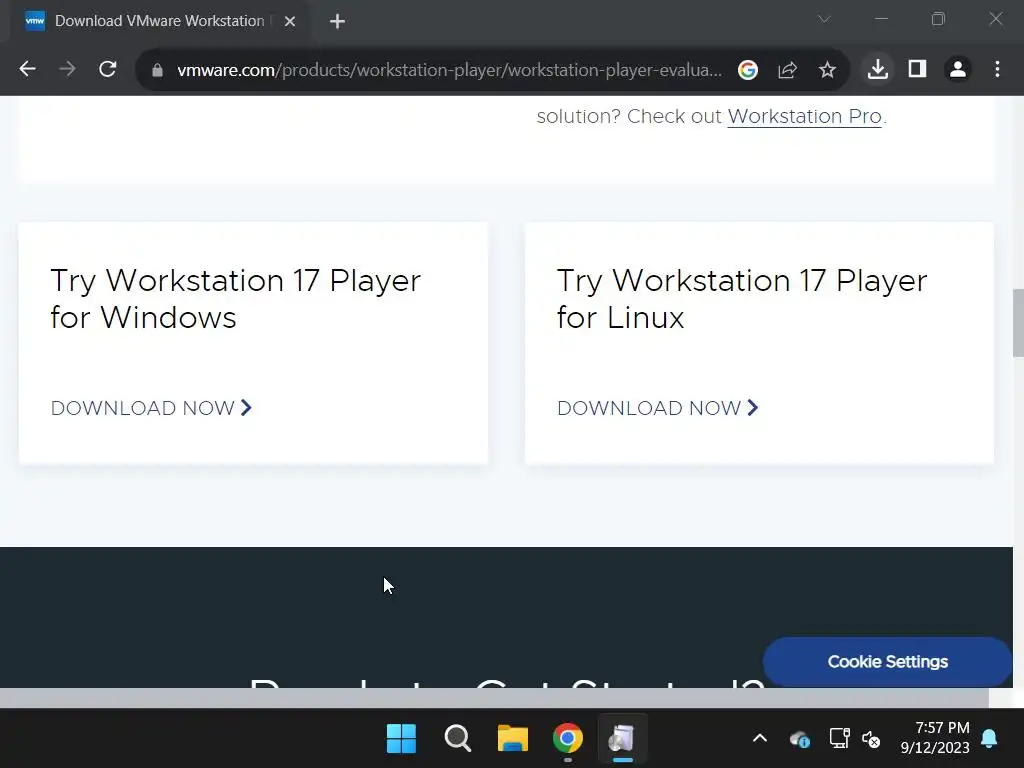The width and height of the screenshot is (1024, 768).
Task: Click the page vertical scrollbar thumb
Action: [x=1018, y=323]
